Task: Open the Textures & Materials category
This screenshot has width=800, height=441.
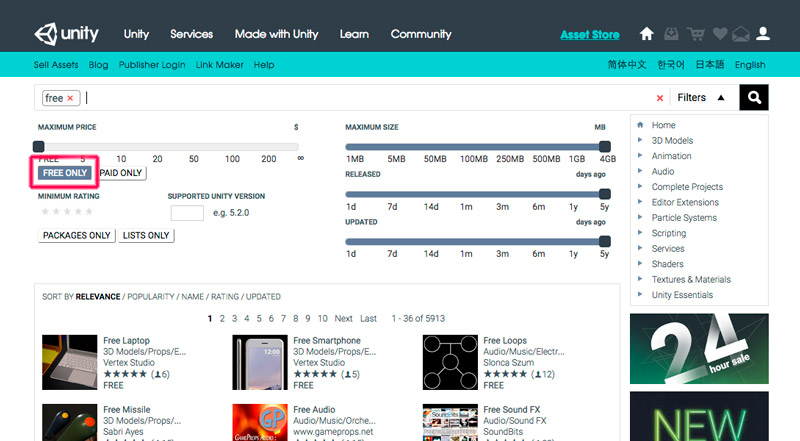Action: [691, 279]
